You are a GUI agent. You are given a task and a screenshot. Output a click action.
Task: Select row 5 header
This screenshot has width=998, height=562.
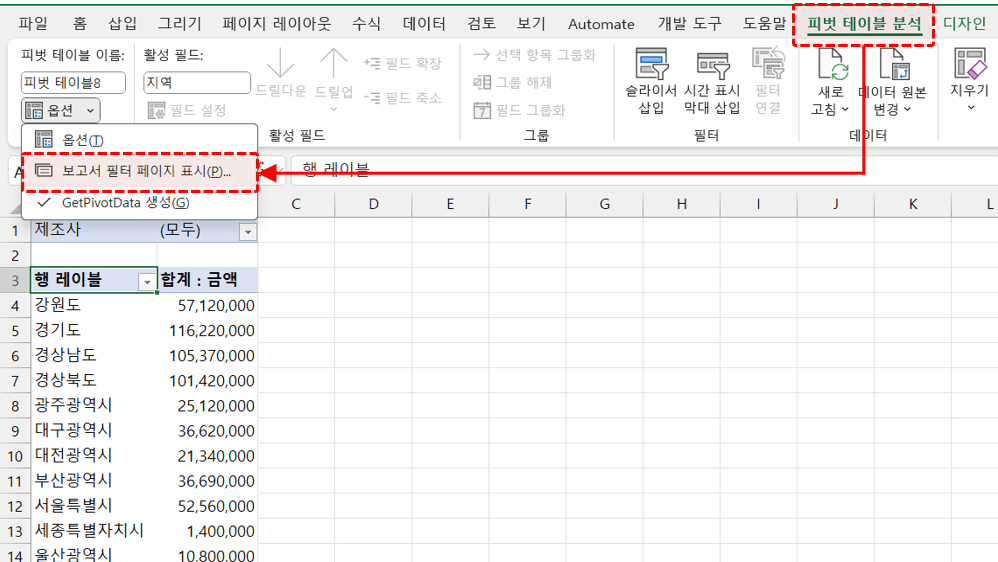(15, 331)
